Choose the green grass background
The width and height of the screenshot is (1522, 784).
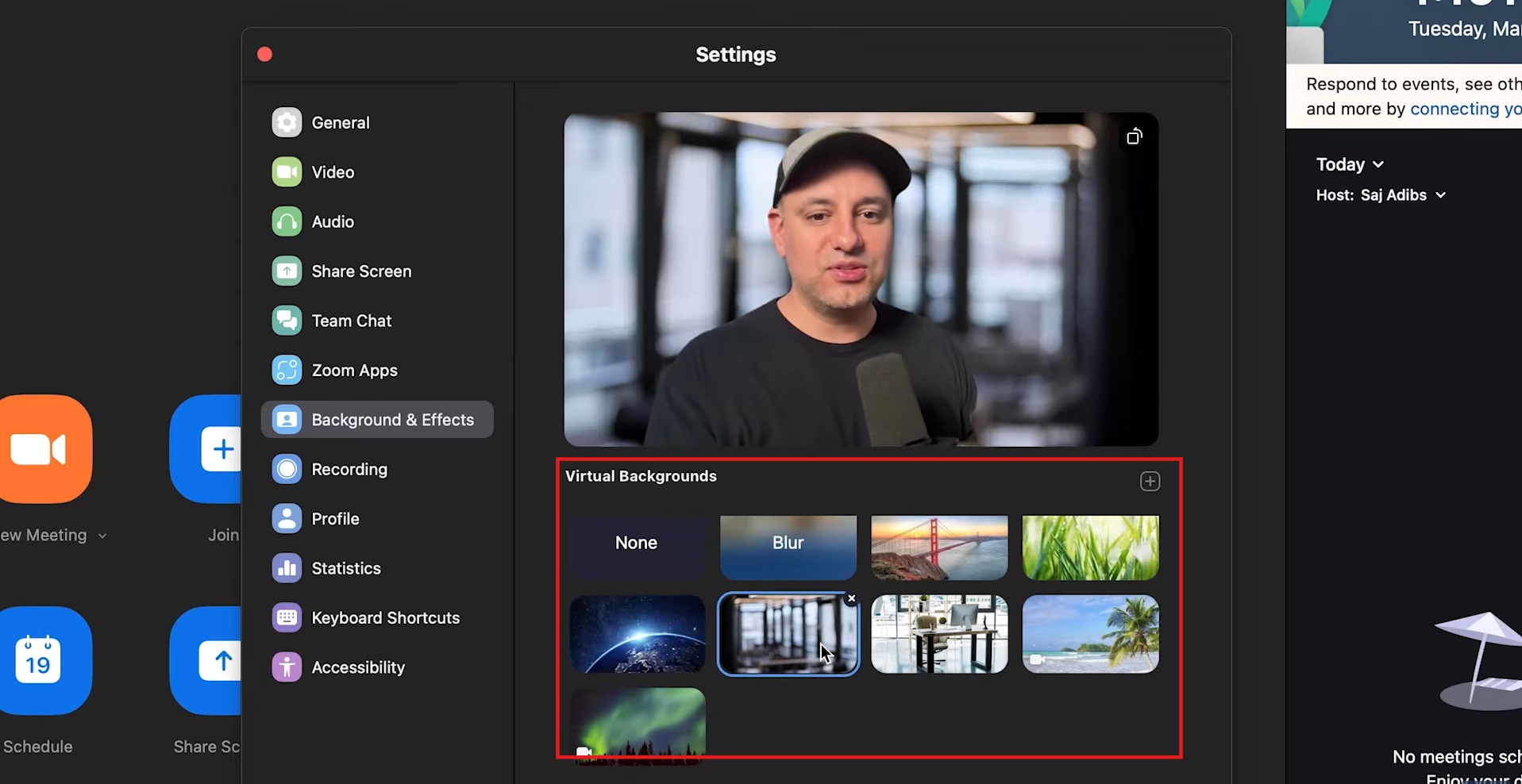tap(1091, 547)
